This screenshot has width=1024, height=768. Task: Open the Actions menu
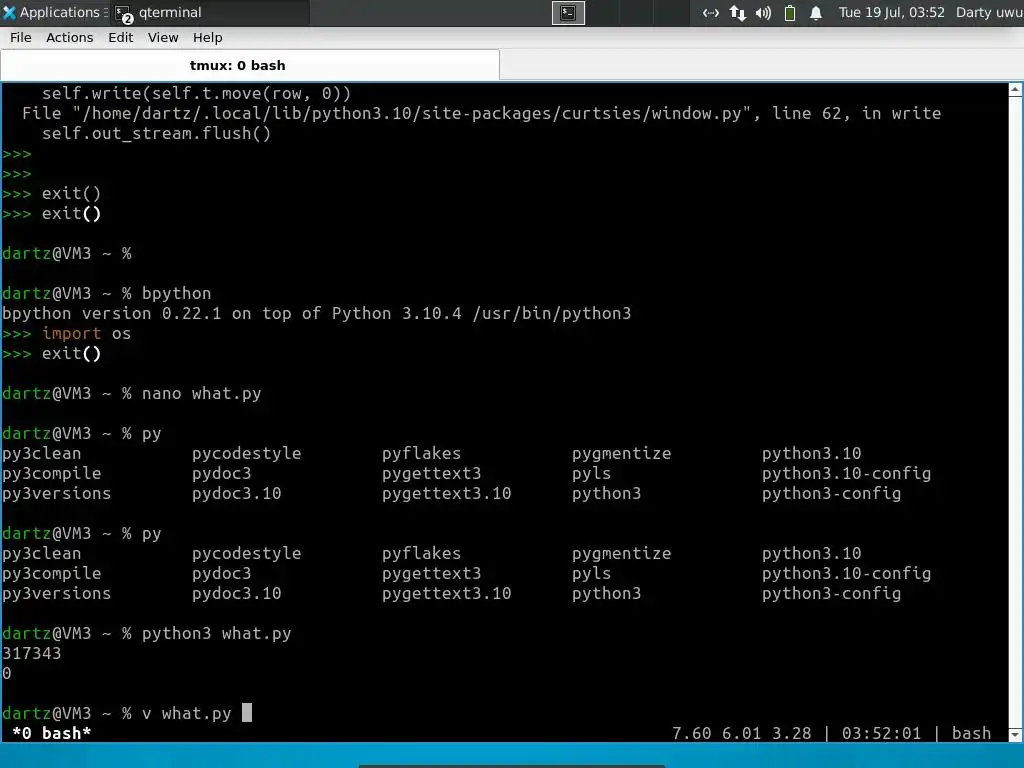(69, 38)
